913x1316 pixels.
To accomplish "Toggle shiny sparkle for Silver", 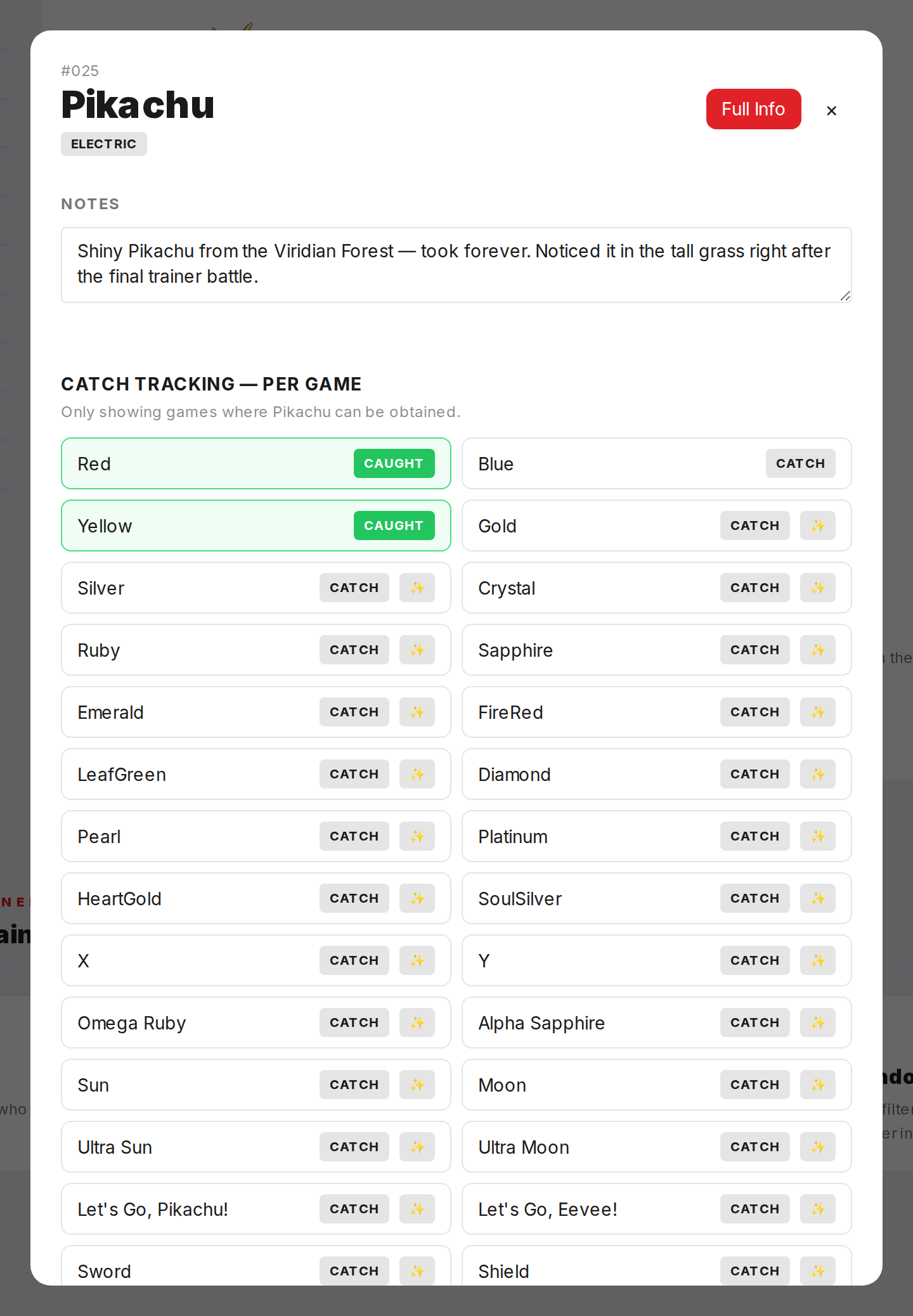I will [x=417, y=588].
